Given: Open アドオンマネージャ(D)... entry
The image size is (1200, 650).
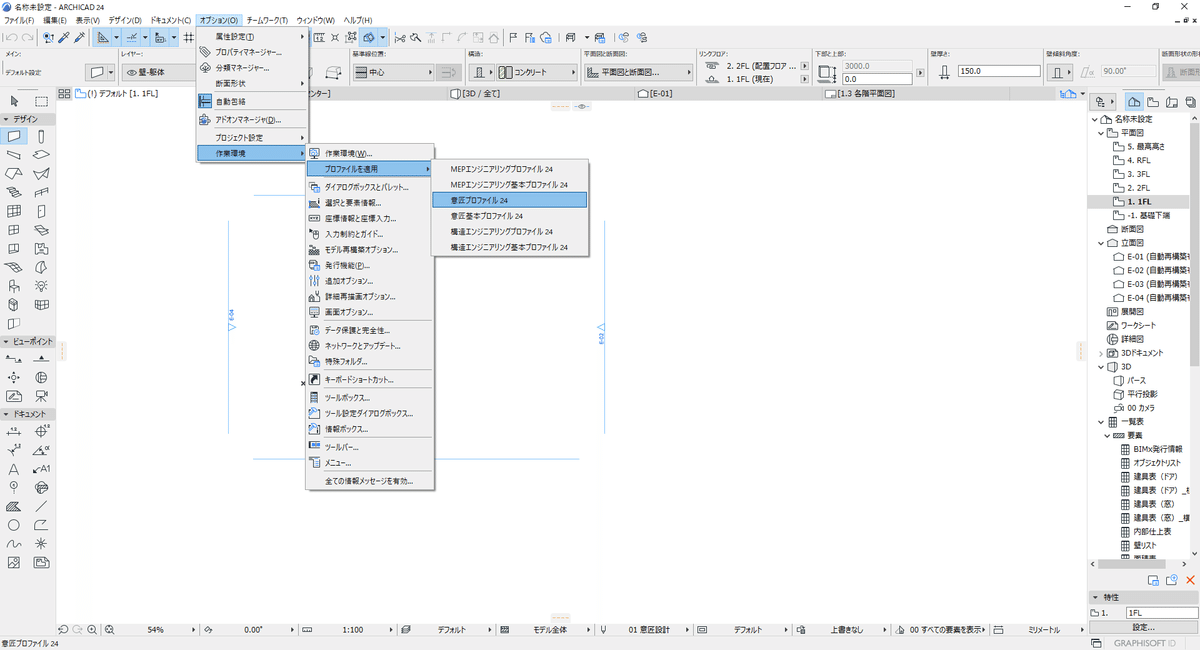Looking at the screenshot, I should tap(252, 120).
